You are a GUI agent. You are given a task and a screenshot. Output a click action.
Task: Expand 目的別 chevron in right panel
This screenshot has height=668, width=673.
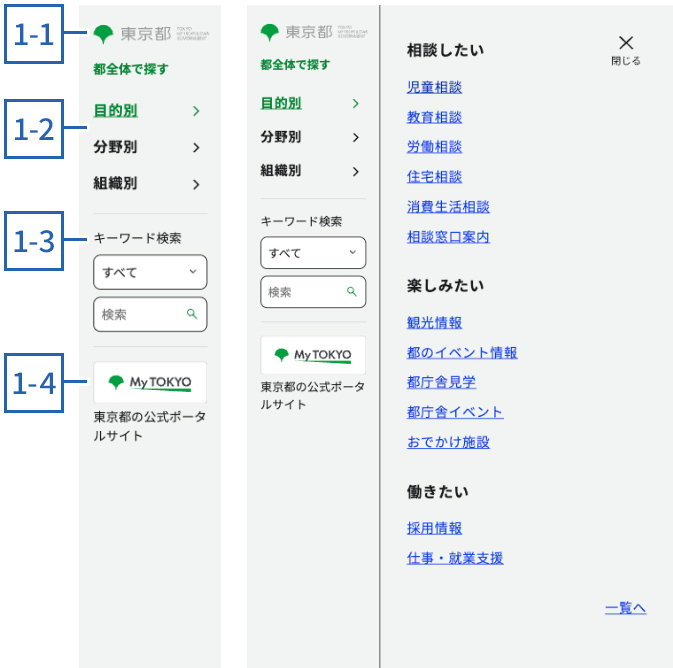click(x=355, y=103)
